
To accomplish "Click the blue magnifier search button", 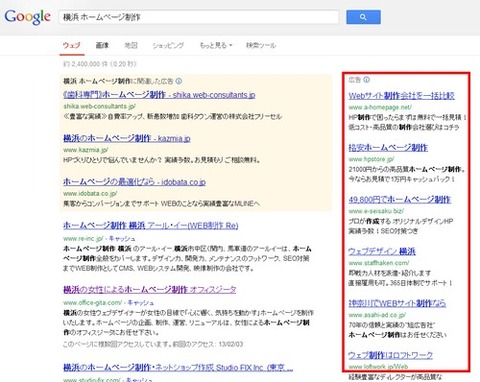I will point(363,17).
